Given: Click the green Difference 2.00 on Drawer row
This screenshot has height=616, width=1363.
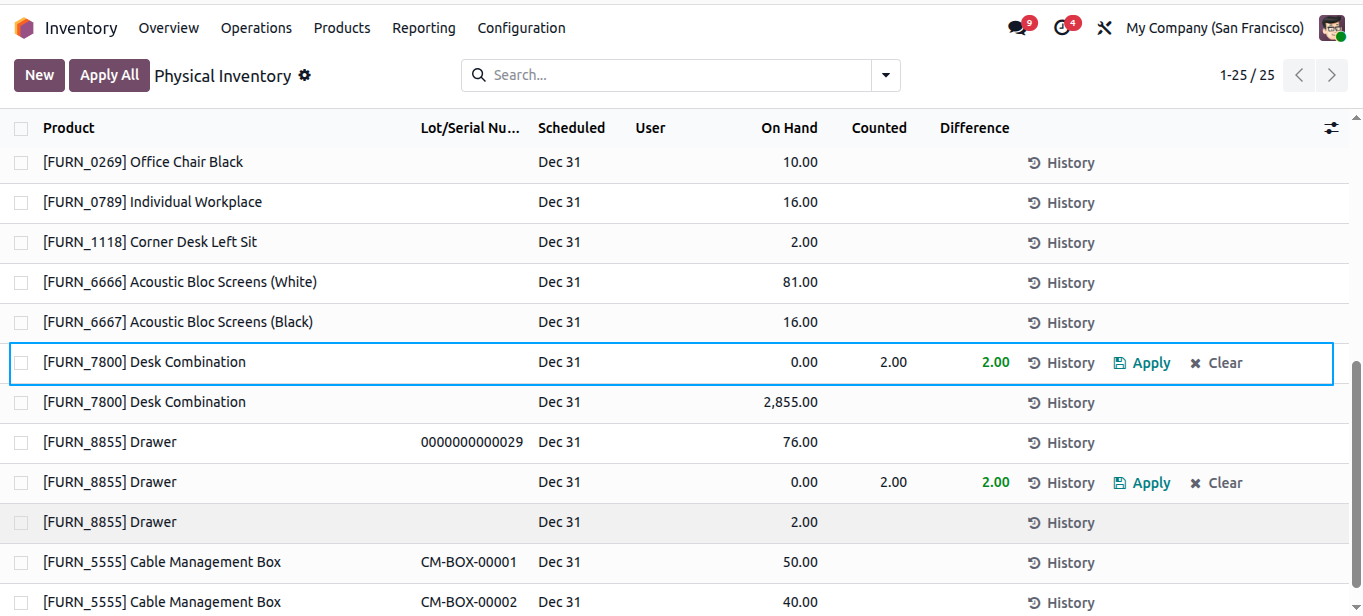Looking at the screenshot, I should [x=995, y=482].
